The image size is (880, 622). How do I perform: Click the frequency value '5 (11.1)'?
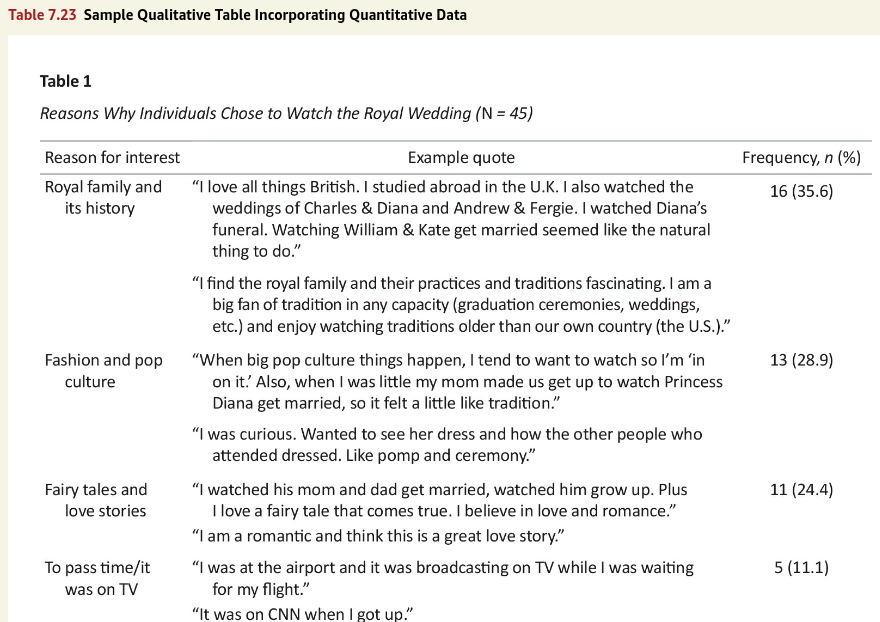pyautogui.click(x=801, y=568)
